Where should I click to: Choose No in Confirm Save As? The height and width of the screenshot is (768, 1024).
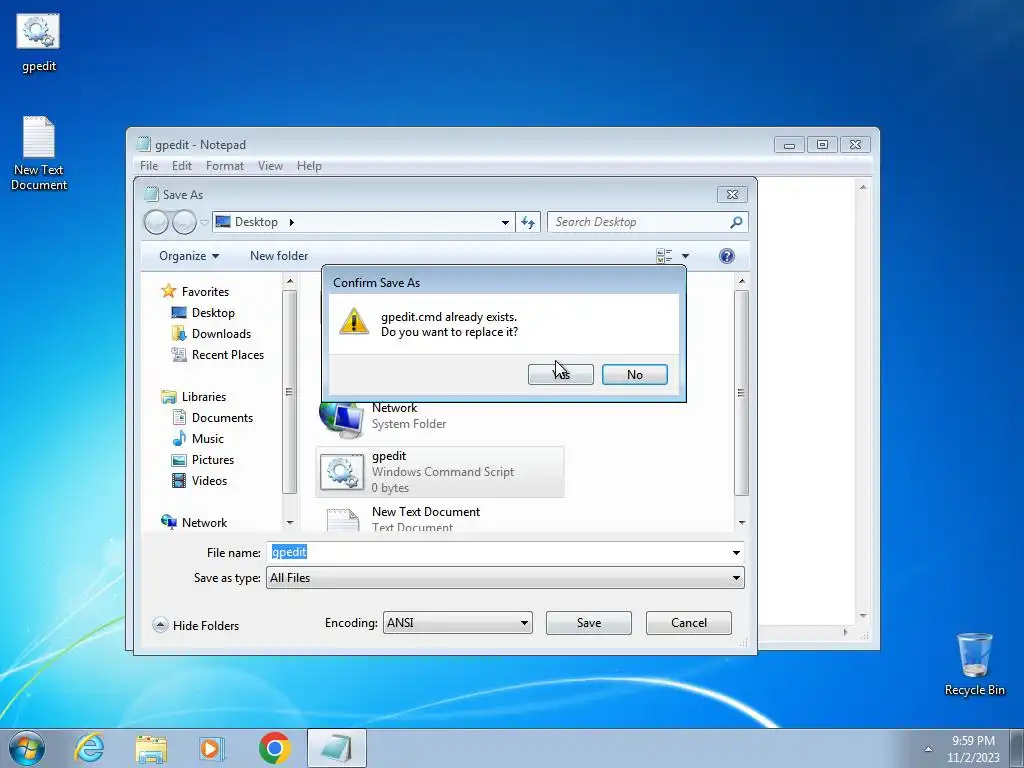pos(634,374)
